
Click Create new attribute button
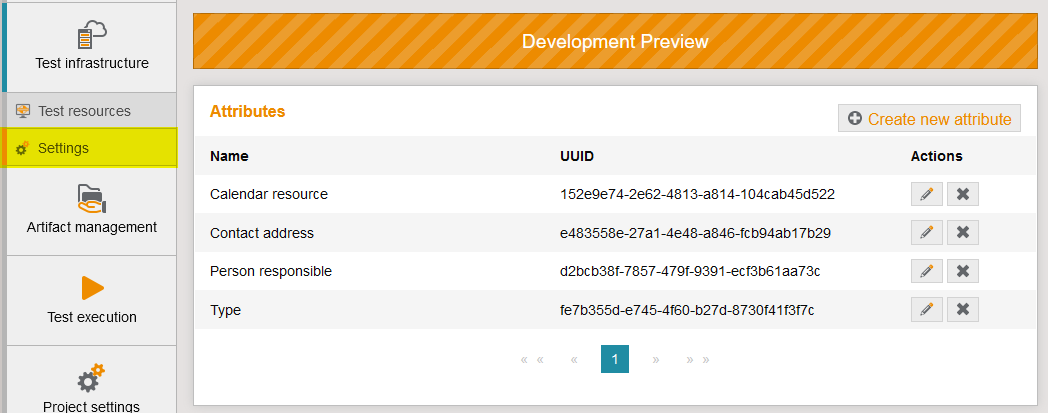929,119
